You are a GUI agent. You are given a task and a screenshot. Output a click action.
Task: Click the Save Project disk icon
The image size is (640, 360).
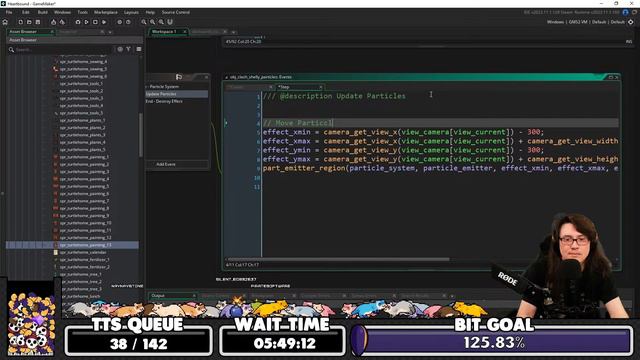pos(38,22)
